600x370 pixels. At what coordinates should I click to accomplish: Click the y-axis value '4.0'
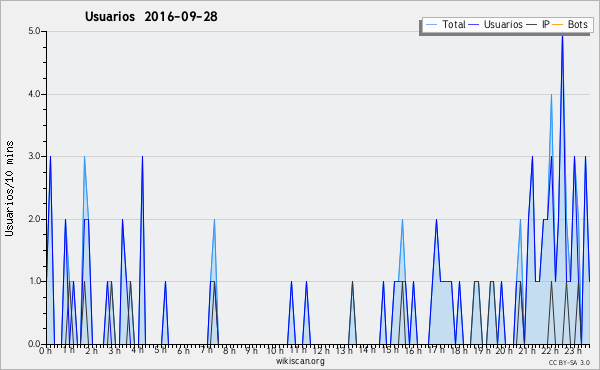(x=34, y=94)
